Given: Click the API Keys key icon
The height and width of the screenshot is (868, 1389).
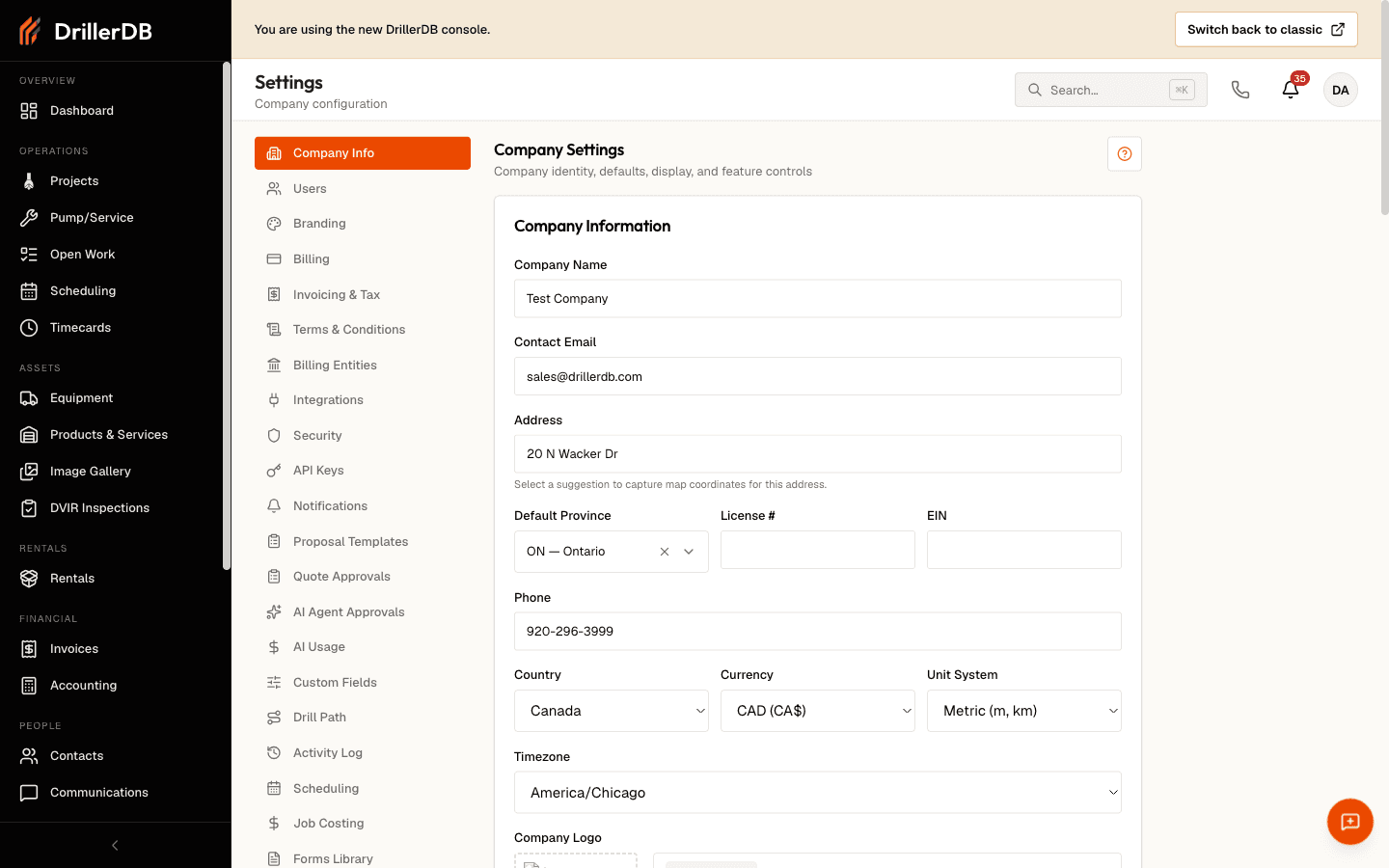Looking at the screenshot, I should point(274,471).
